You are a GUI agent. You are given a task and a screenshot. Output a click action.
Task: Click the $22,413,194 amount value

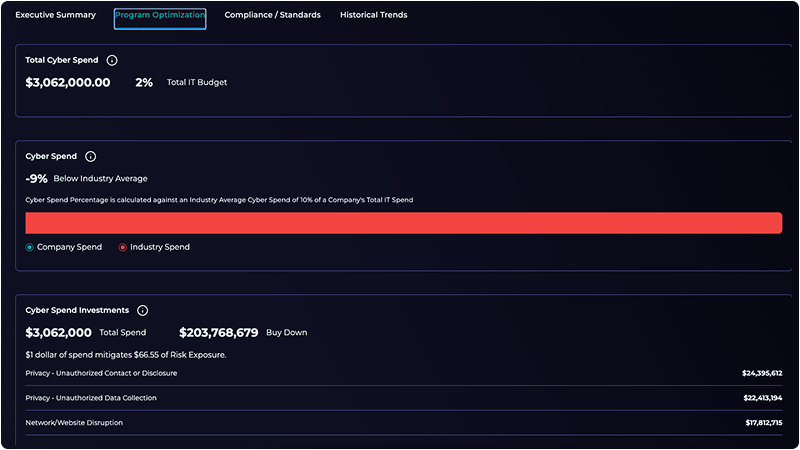(762, 398)
